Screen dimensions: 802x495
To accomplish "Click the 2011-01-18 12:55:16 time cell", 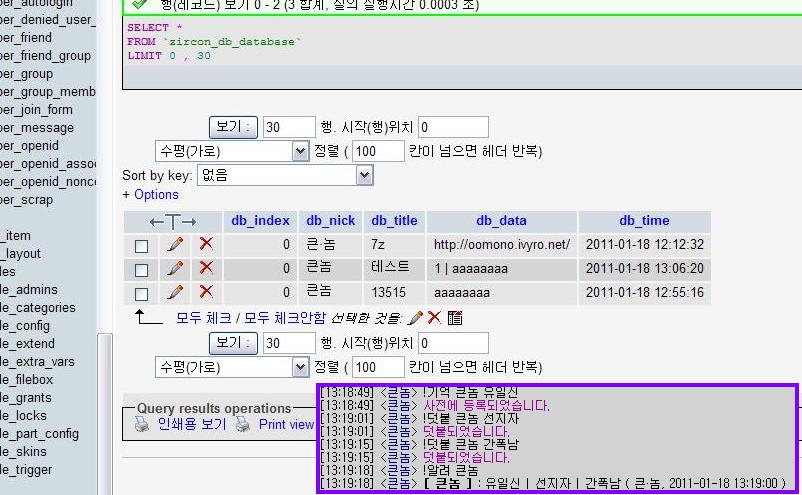I will point(644,292).
